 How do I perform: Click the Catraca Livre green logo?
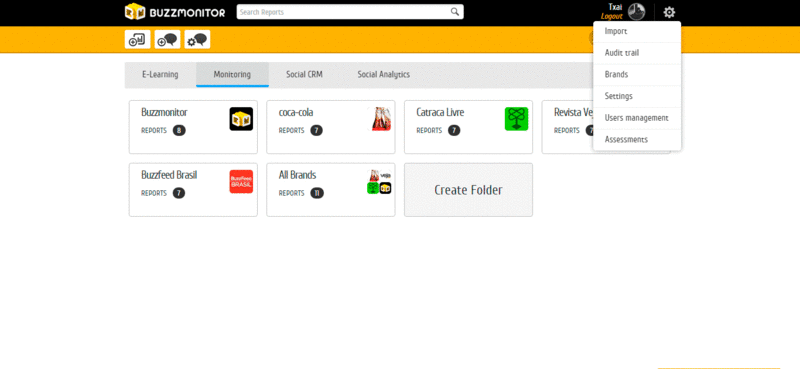pyautogui.click(x=516, y=119)
